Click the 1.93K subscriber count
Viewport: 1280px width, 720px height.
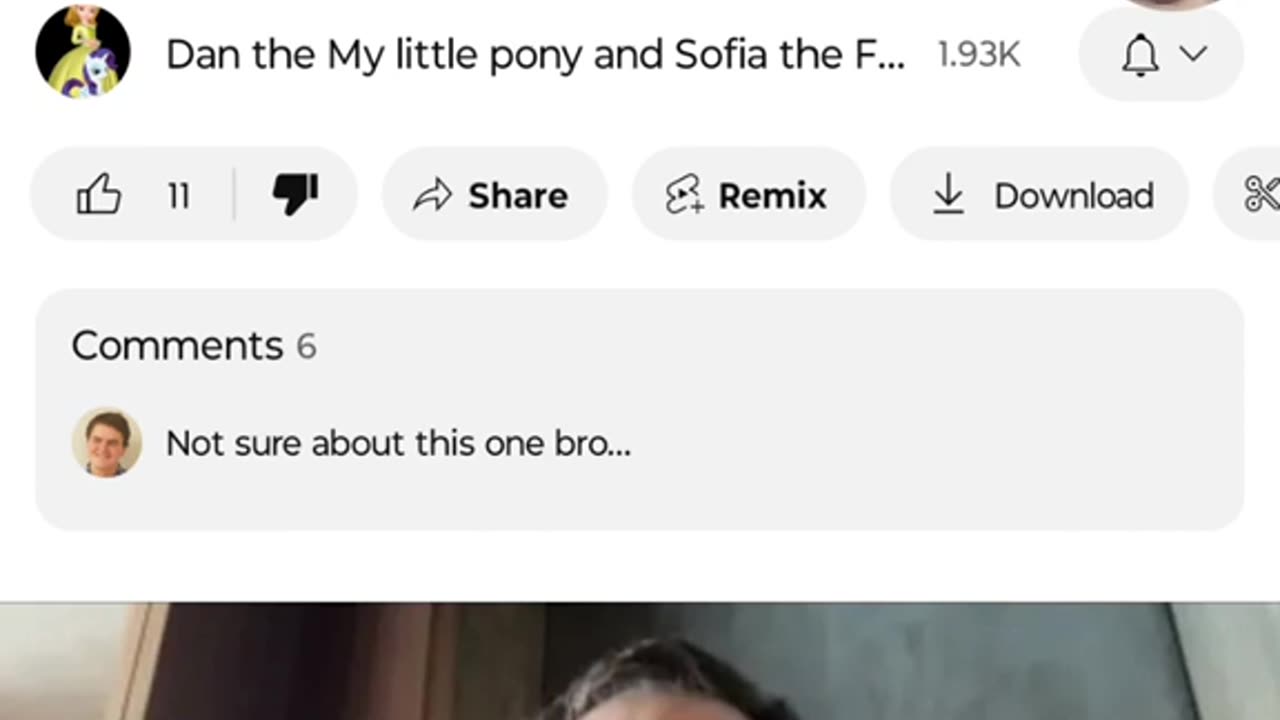(978, 56)
